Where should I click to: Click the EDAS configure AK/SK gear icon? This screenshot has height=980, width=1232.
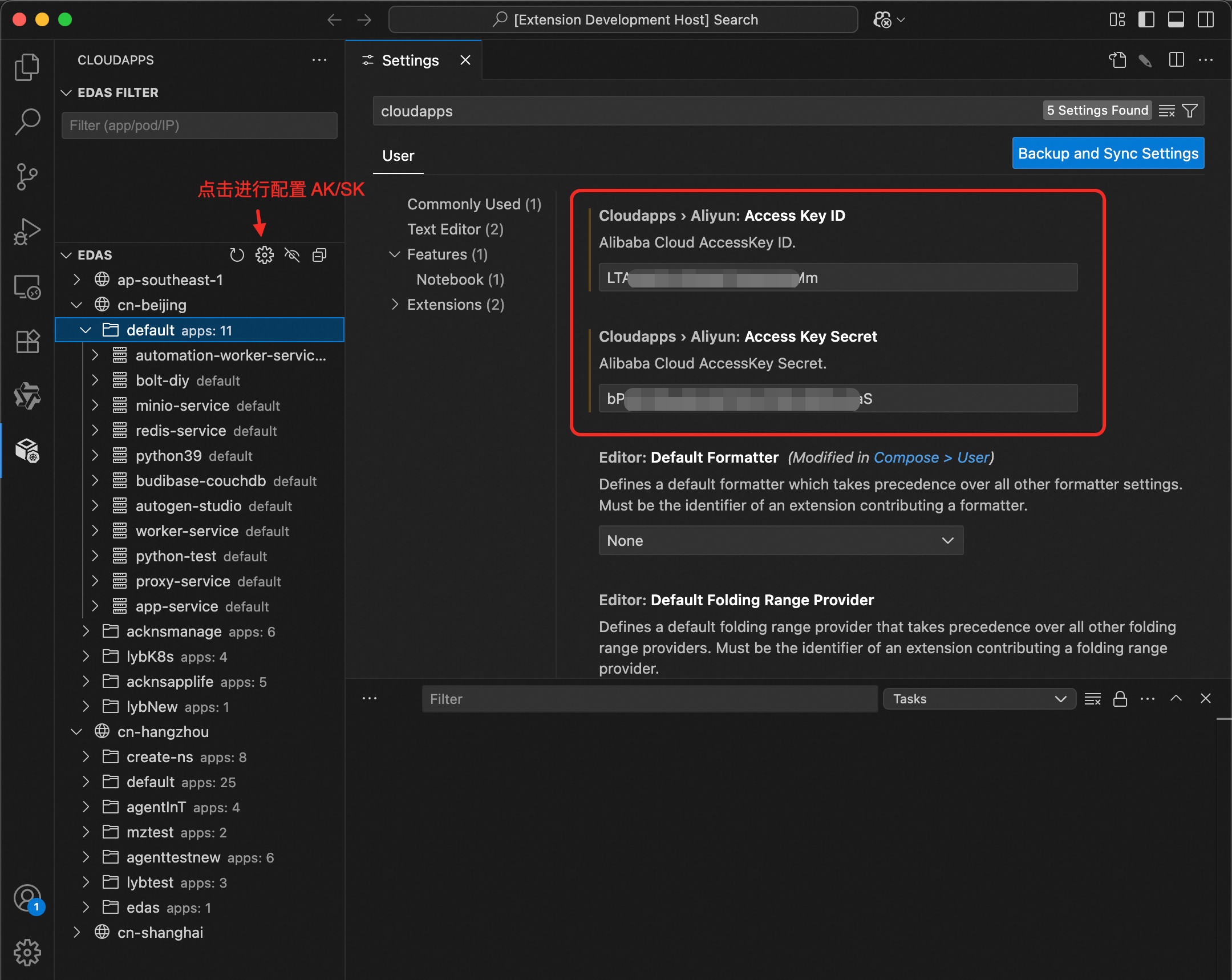click(264, 255)
